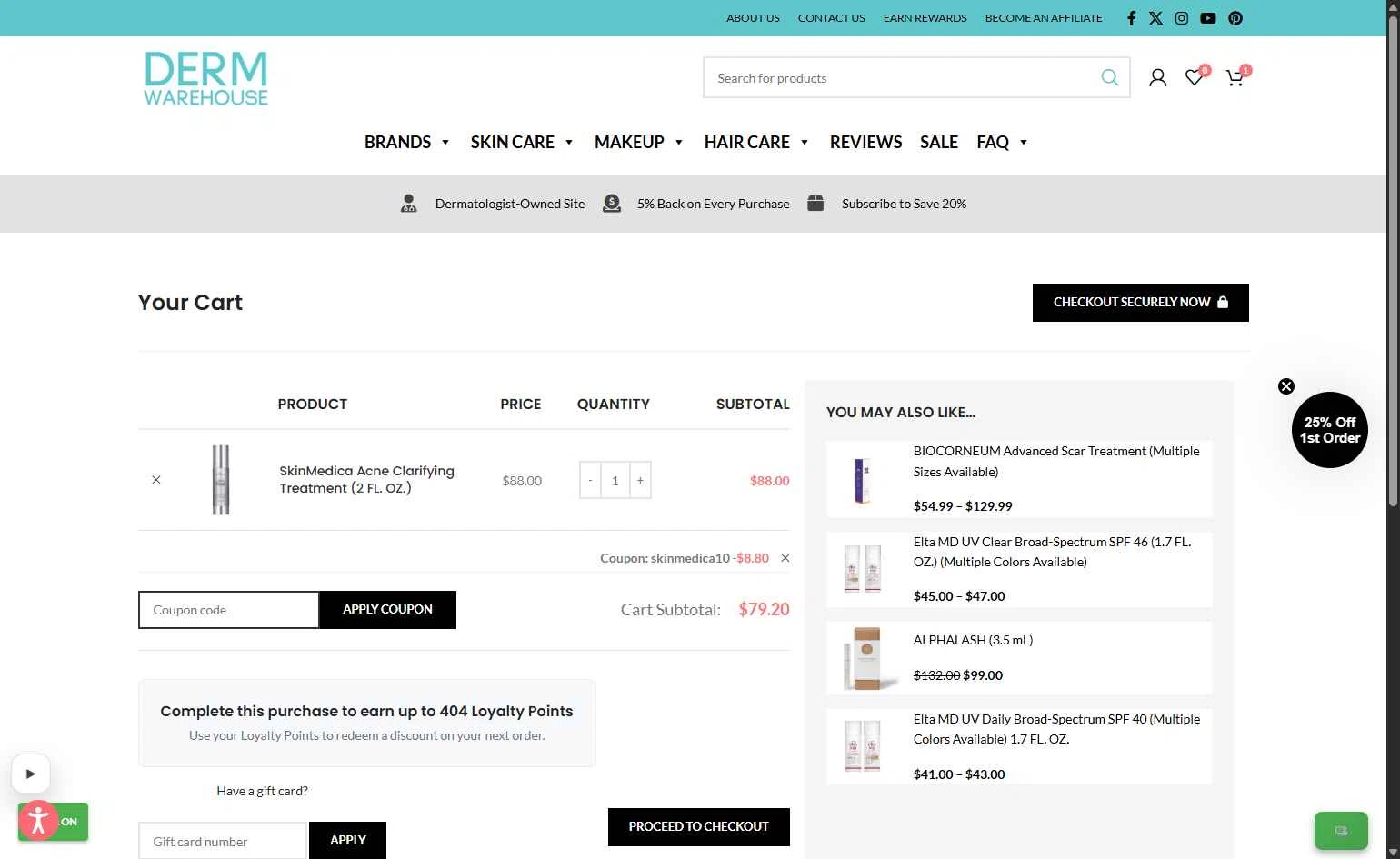This screenshot has height=859, width=1400.
Task: Click the 5% Back dollar icon
Action: click(612, 204)
